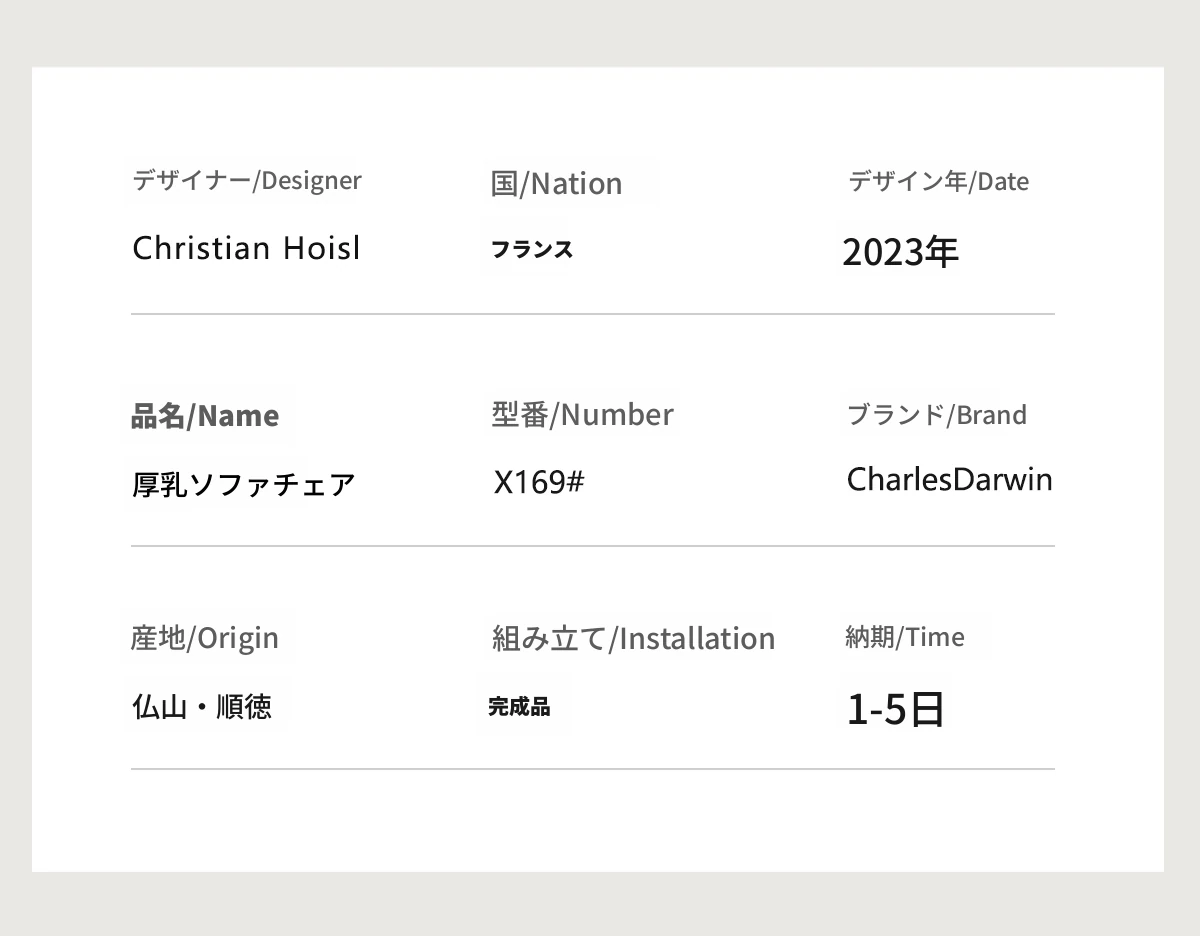The height and width of the screenshot is (936, 1200).
Task: Select the 仏山・順徳 origin value
Action: [202, 708]
